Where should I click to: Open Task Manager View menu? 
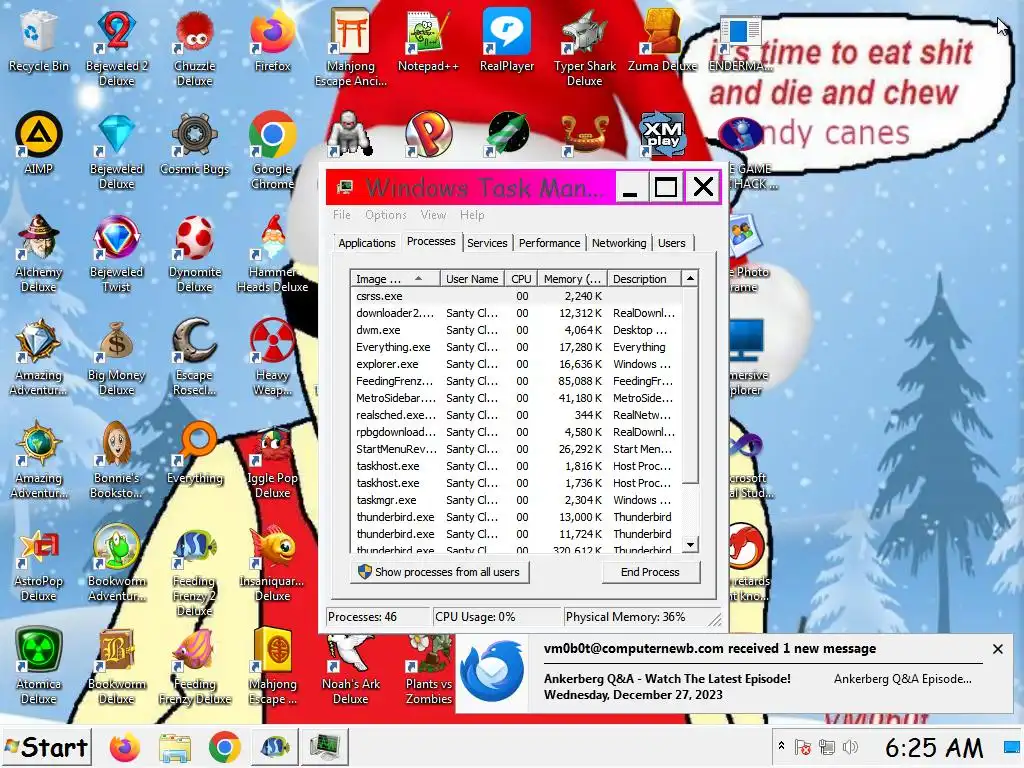point(433,215)
